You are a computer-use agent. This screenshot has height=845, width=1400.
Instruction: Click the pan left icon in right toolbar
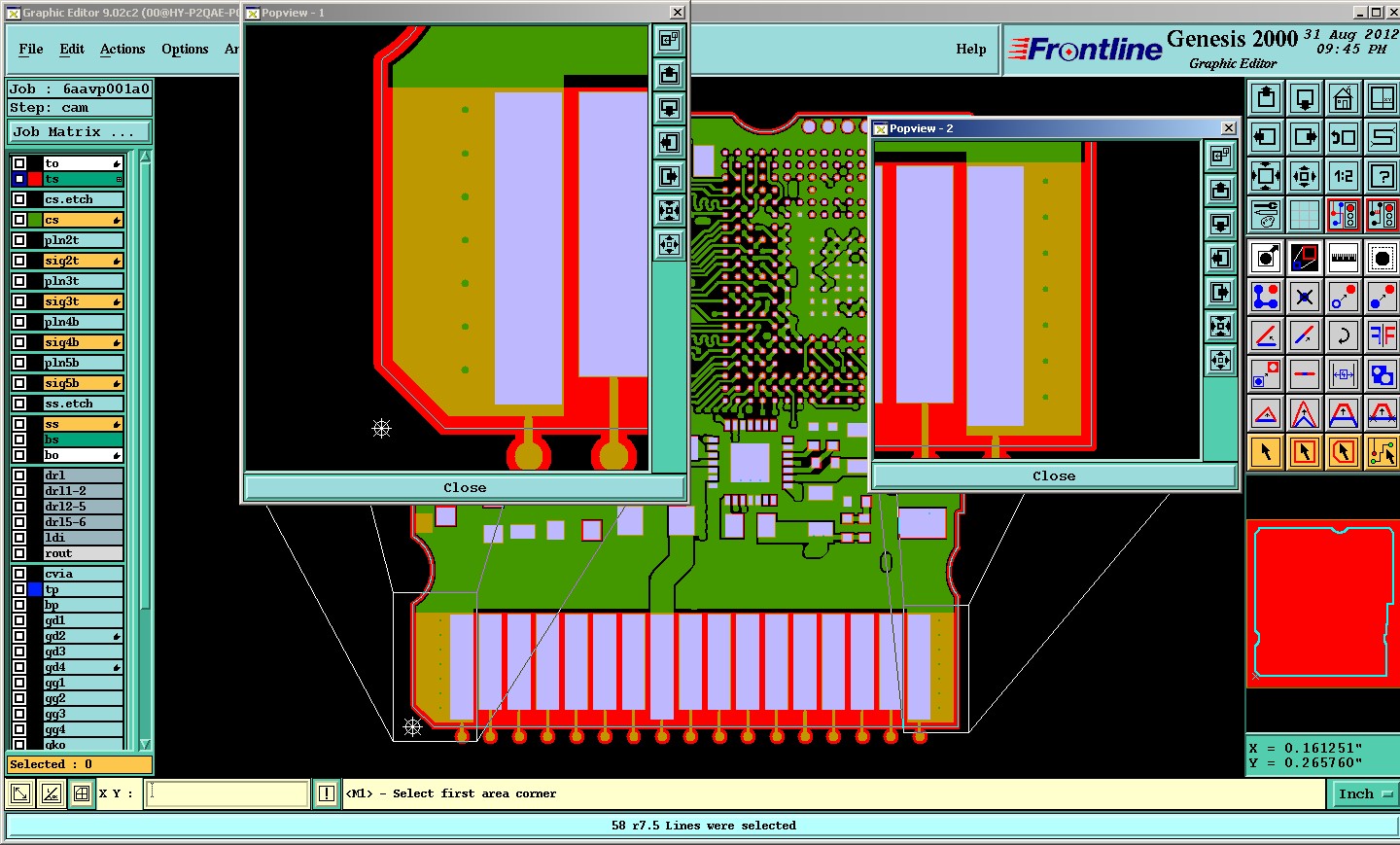(1266, 137)
